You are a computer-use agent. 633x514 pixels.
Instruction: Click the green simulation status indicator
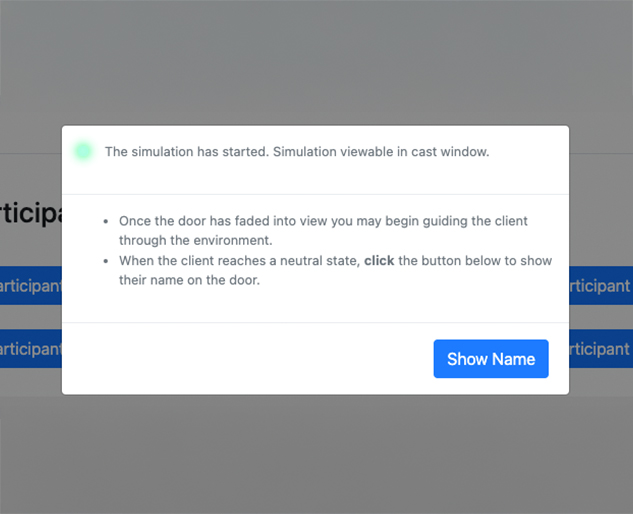(83, 151)
